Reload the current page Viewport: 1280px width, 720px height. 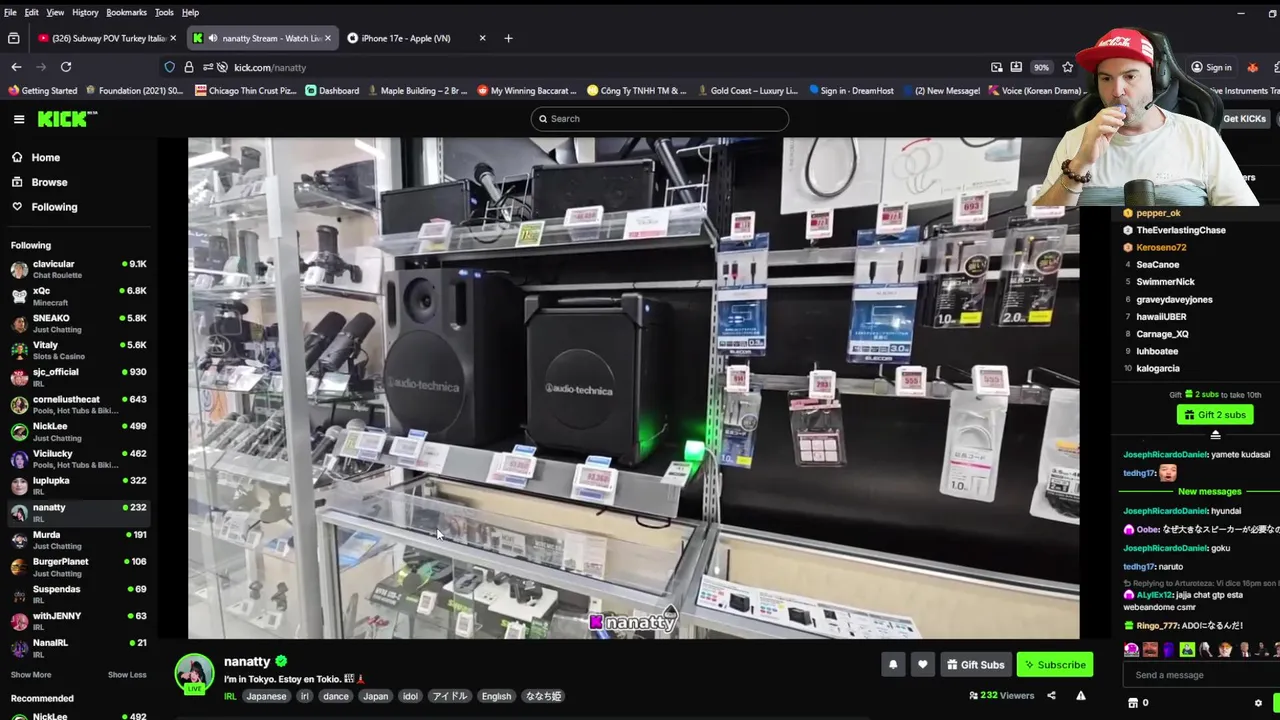point(66,67)
